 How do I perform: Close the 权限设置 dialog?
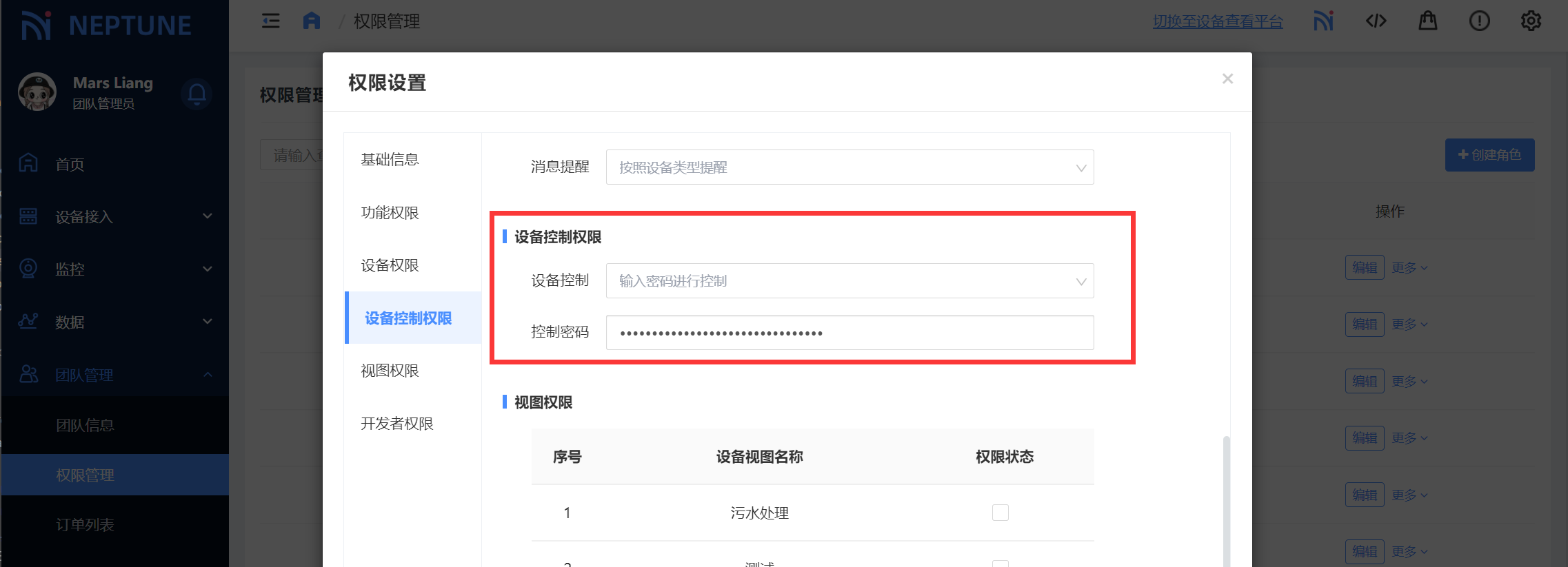tap(1227, 79)
